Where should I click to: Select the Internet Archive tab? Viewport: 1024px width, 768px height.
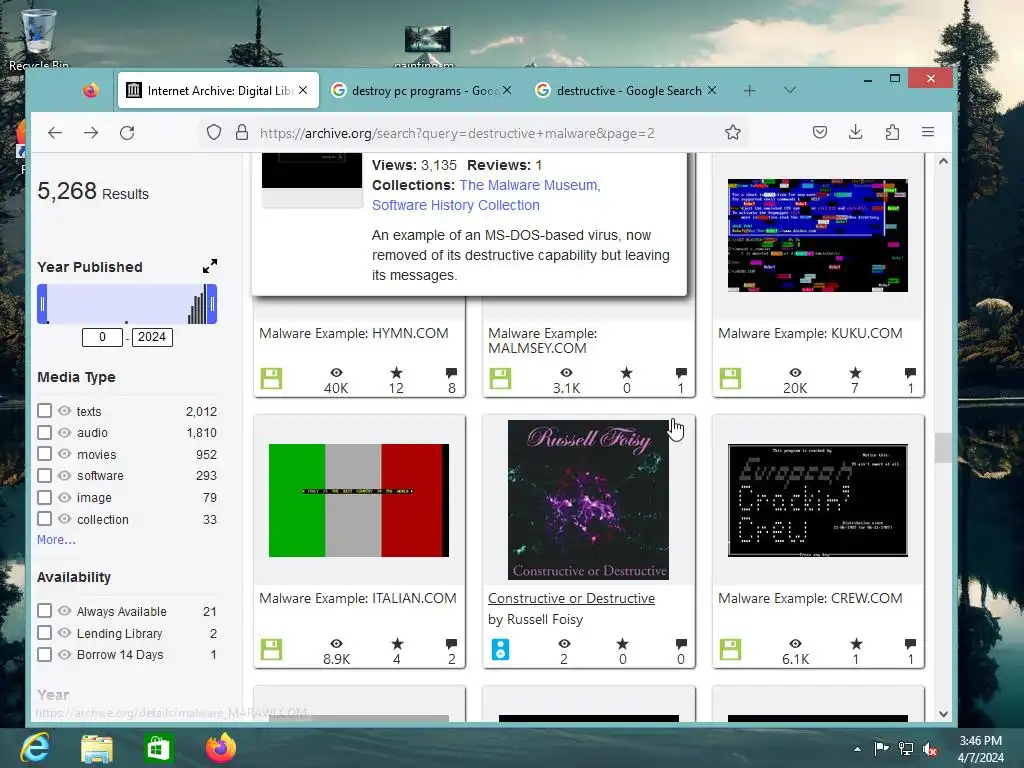[218, 91]
